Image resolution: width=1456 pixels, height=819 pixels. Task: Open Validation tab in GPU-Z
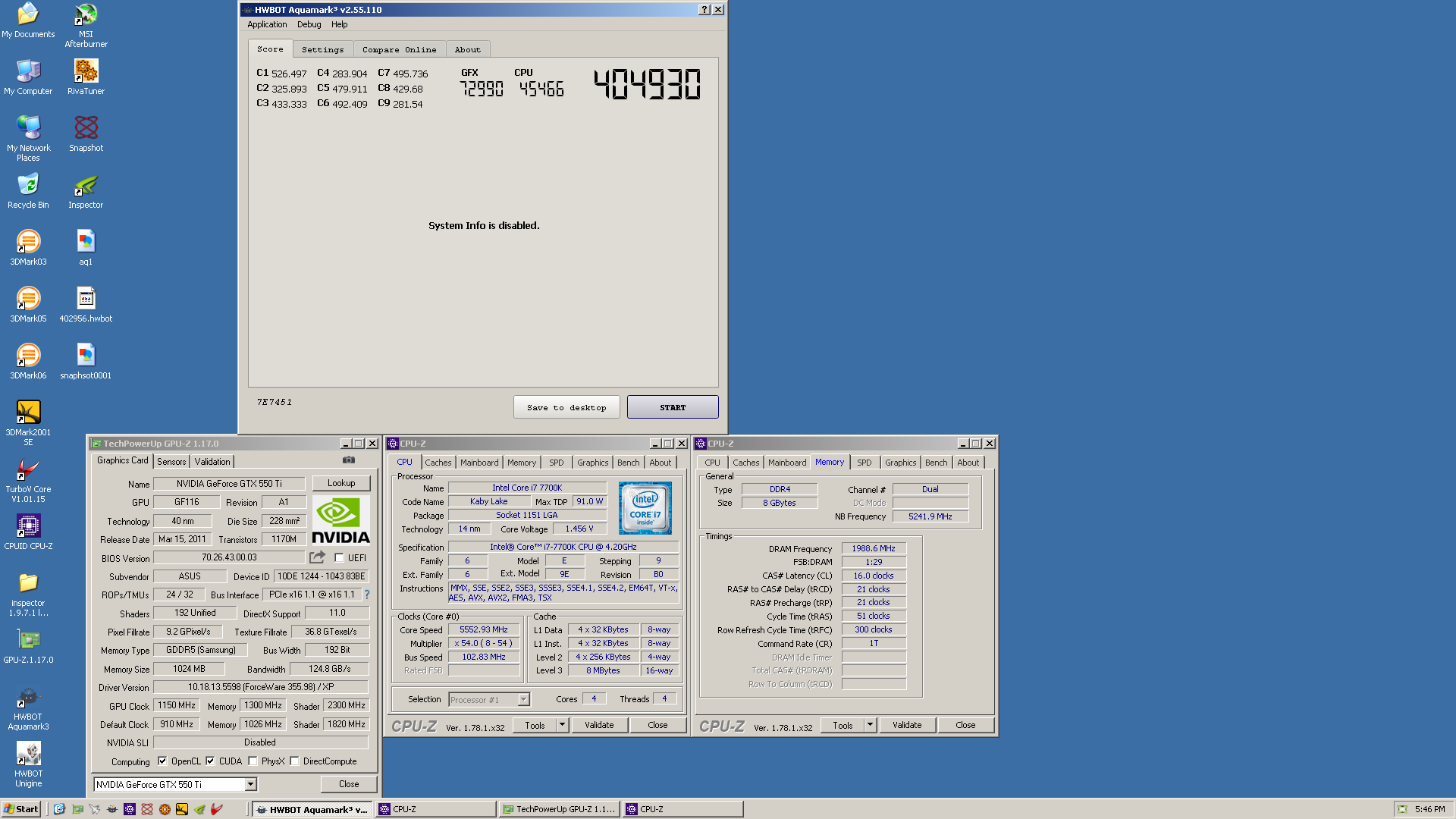coord(212,462)
